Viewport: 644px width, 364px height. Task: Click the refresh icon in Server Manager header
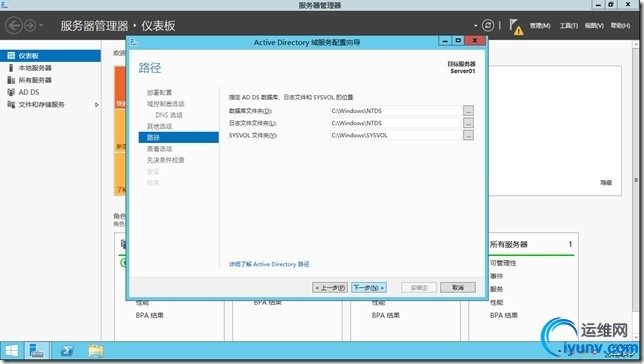pos(488,25)
